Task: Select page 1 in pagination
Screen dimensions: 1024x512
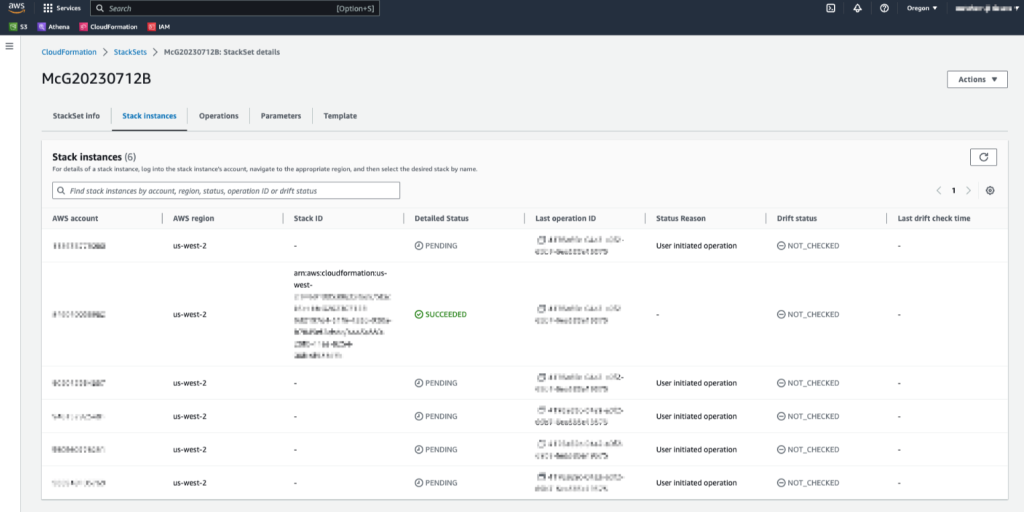Action: (x=953, y=191)
